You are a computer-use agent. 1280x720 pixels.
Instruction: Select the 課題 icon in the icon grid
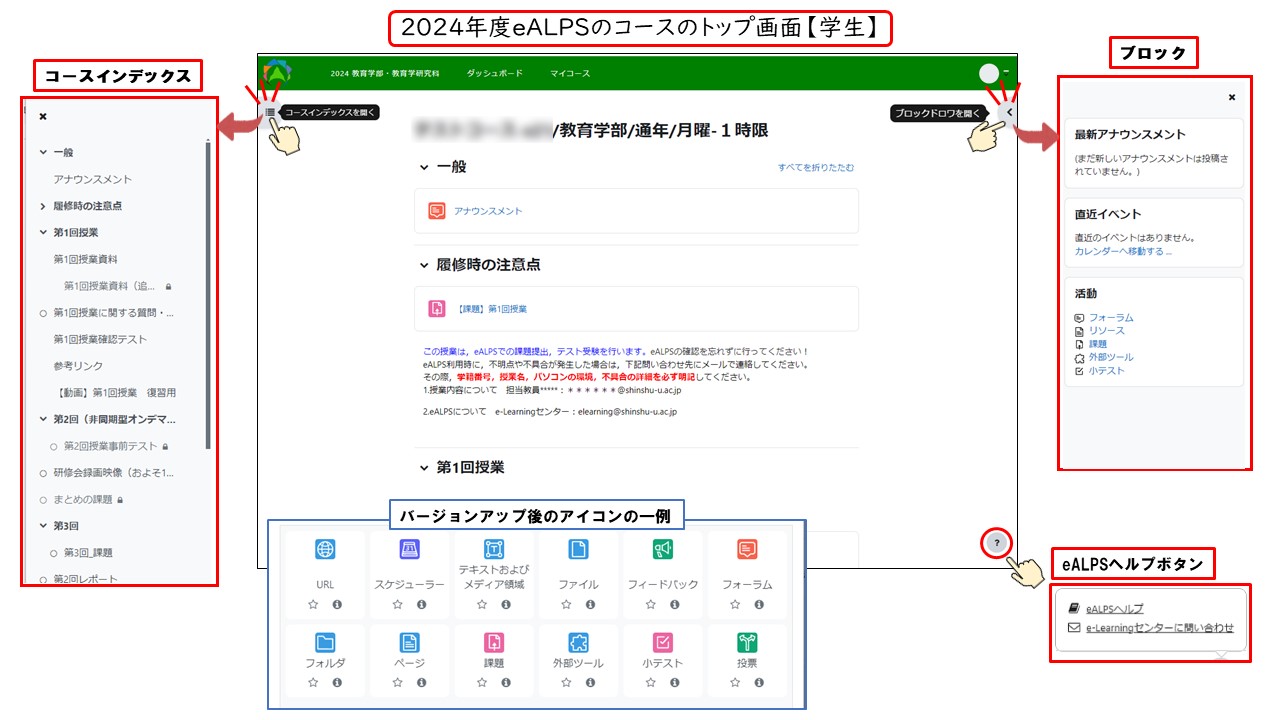494,642
